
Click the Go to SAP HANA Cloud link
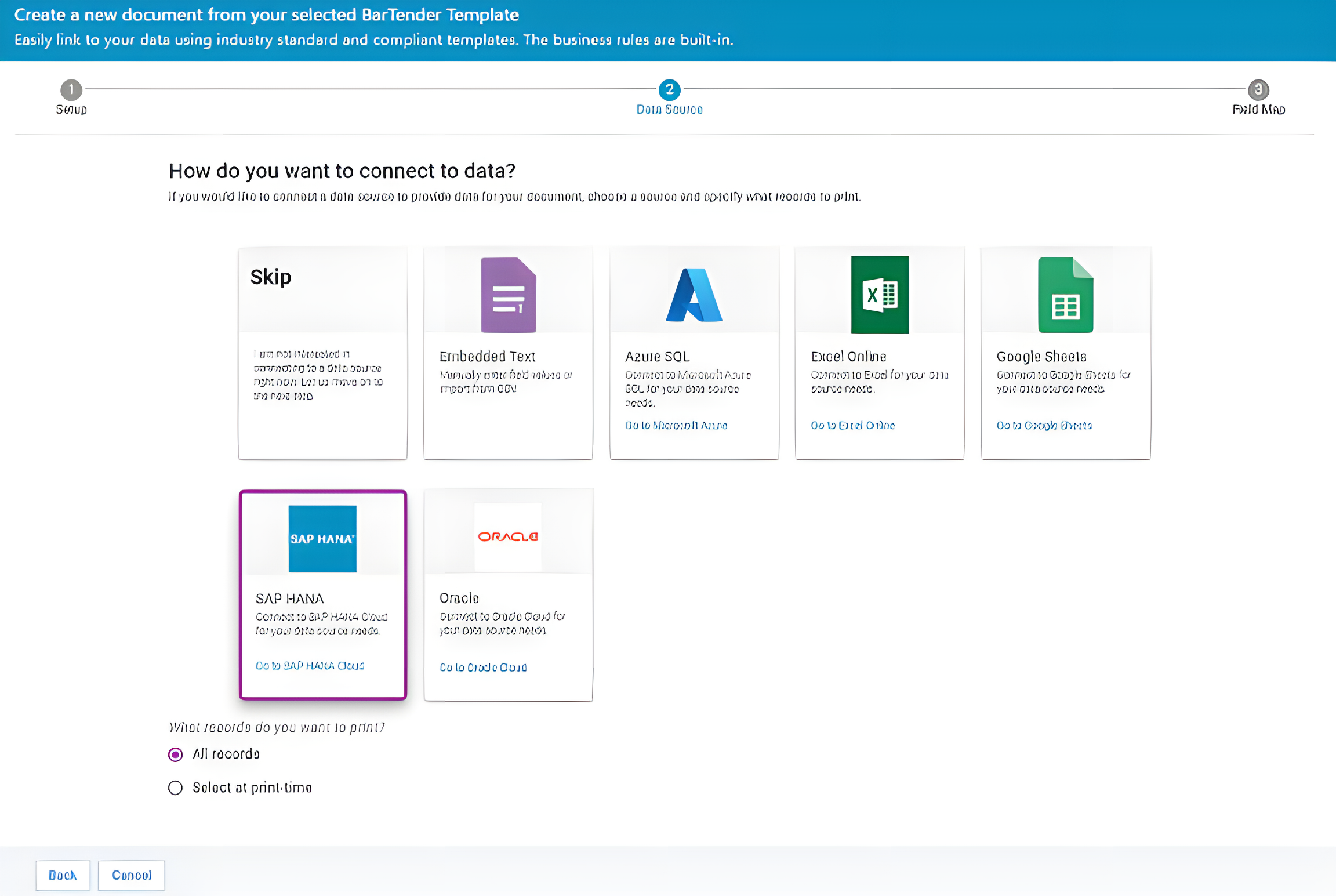click(310, 666)
